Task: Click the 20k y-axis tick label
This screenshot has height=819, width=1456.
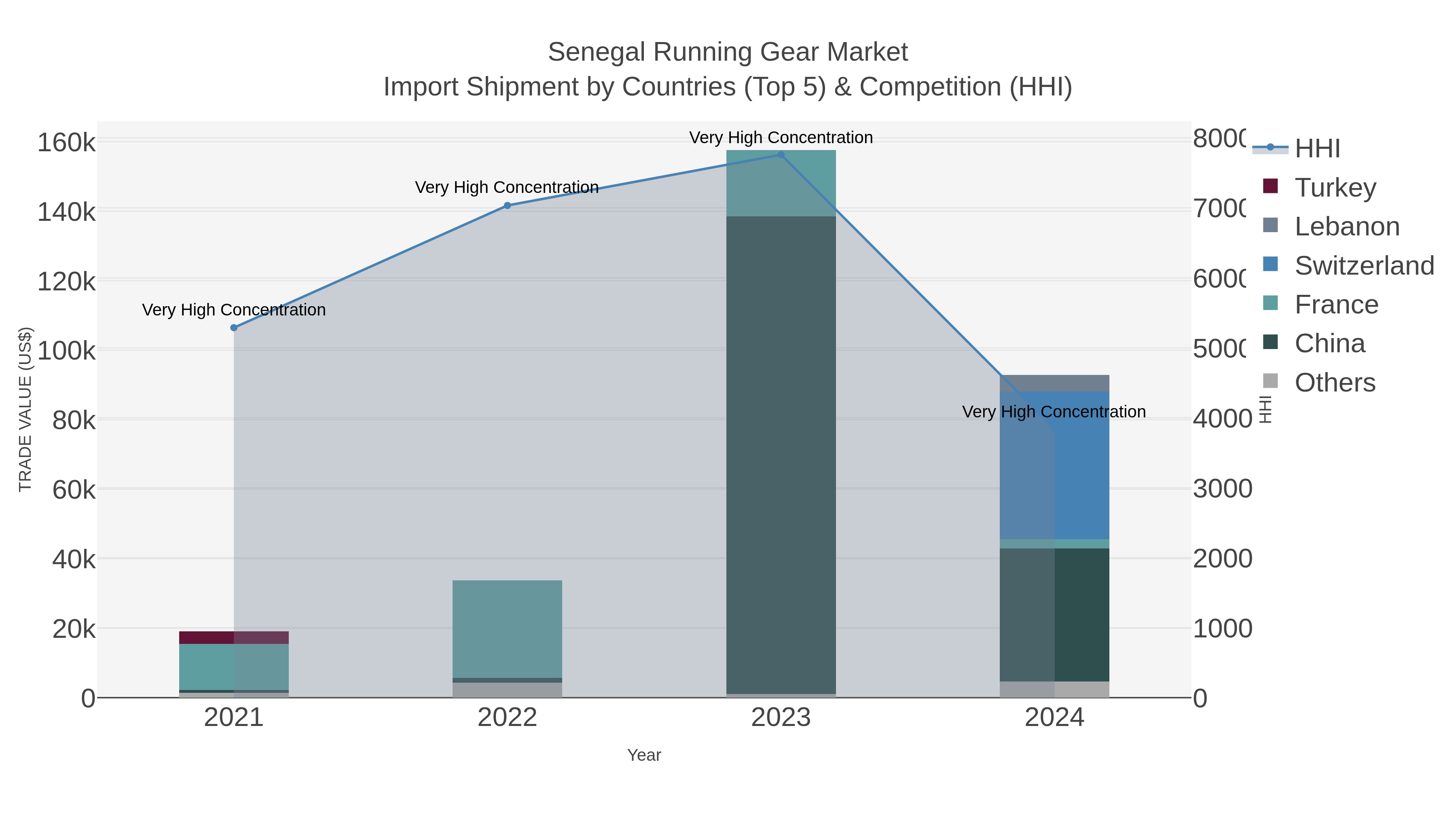Action: pyautogui.click(x=74, y=629)
